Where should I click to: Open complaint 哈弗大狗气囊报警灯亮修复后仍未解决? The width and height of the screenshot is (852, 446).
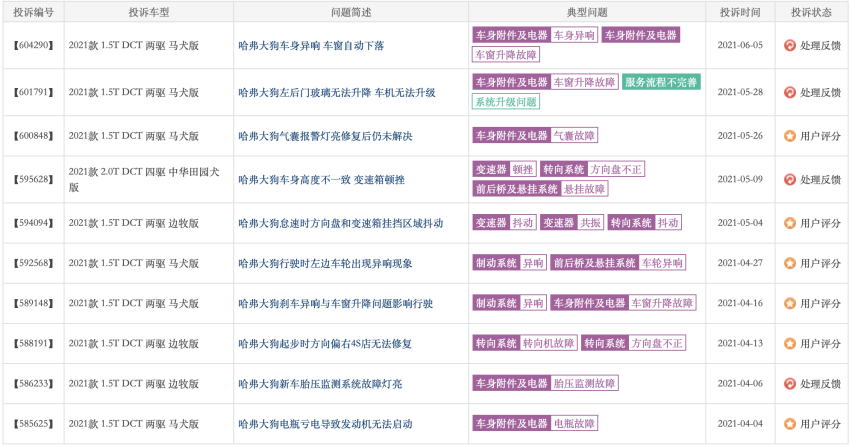pos(325,136)
